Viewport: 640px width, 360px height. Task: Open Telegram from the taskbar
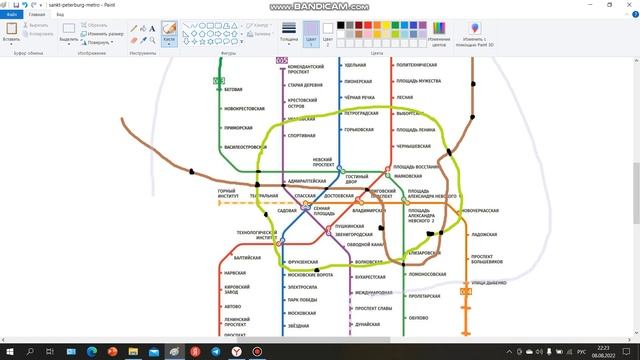click(x=216, y=351)
